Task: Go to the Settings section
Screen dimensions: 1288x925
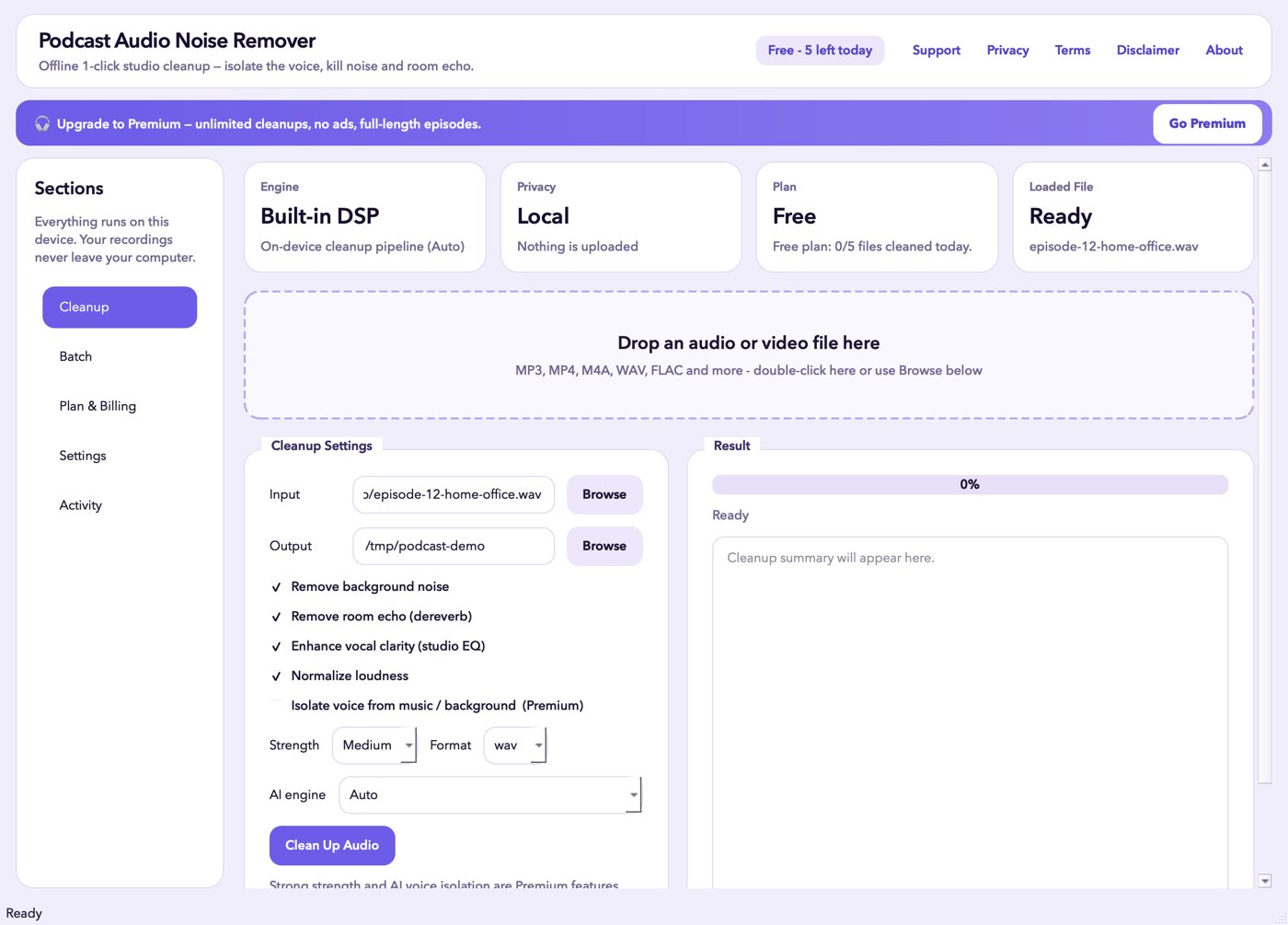Action: tap(120, 457)
